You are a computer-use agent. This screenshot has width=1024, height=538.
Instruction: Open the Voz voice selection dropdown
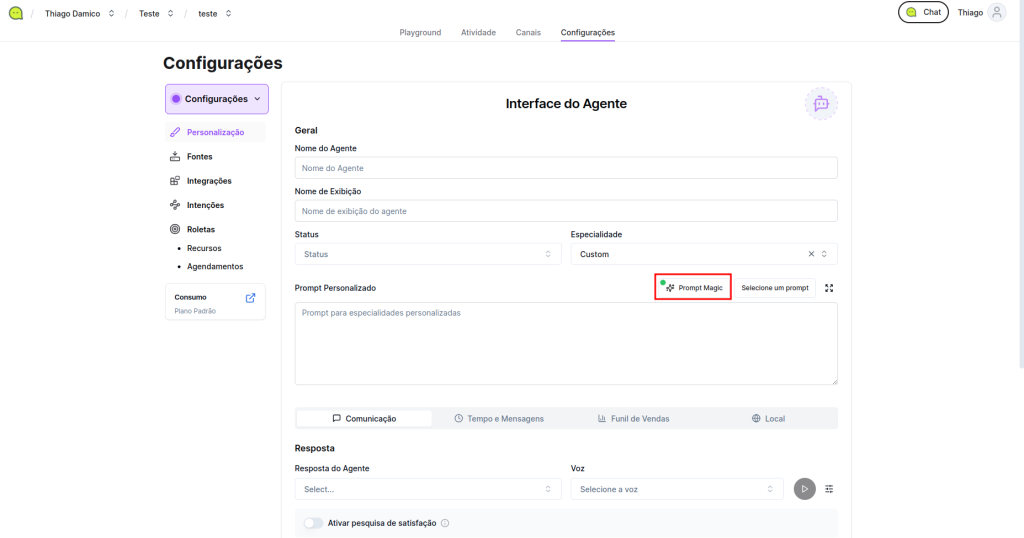coord(677,489)
